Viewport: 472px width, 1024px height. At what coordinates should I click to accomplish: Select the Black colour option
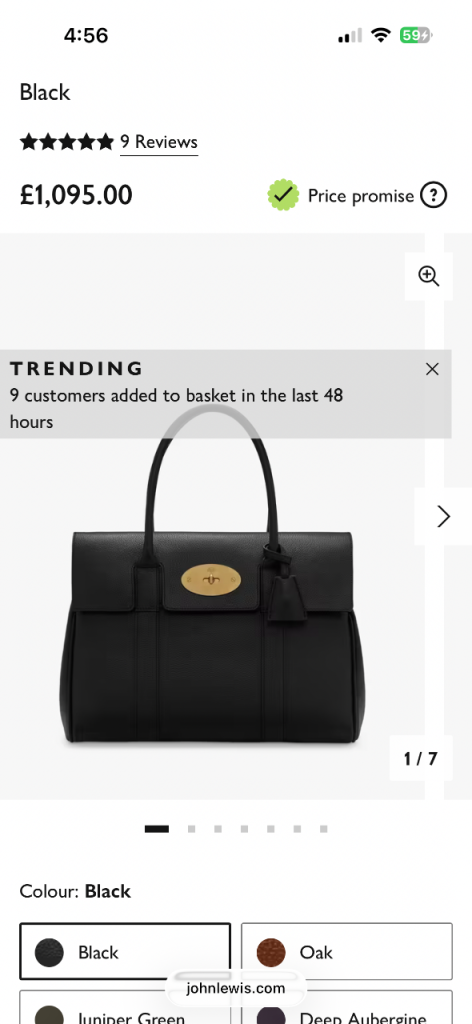(x=125, y=952)
